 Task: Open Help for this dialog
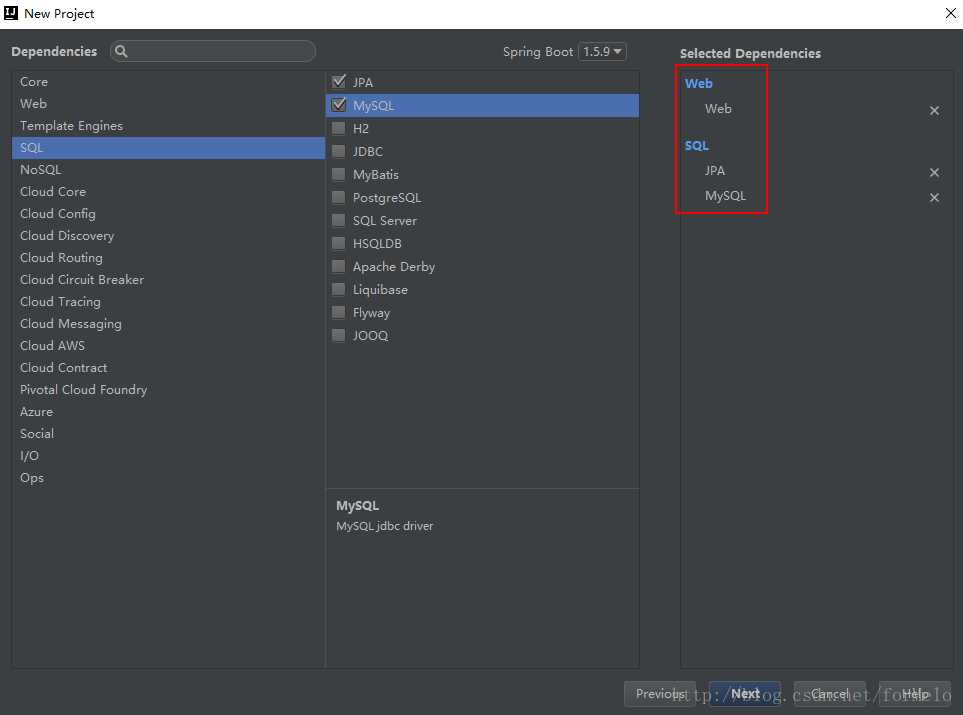point(914,694)
